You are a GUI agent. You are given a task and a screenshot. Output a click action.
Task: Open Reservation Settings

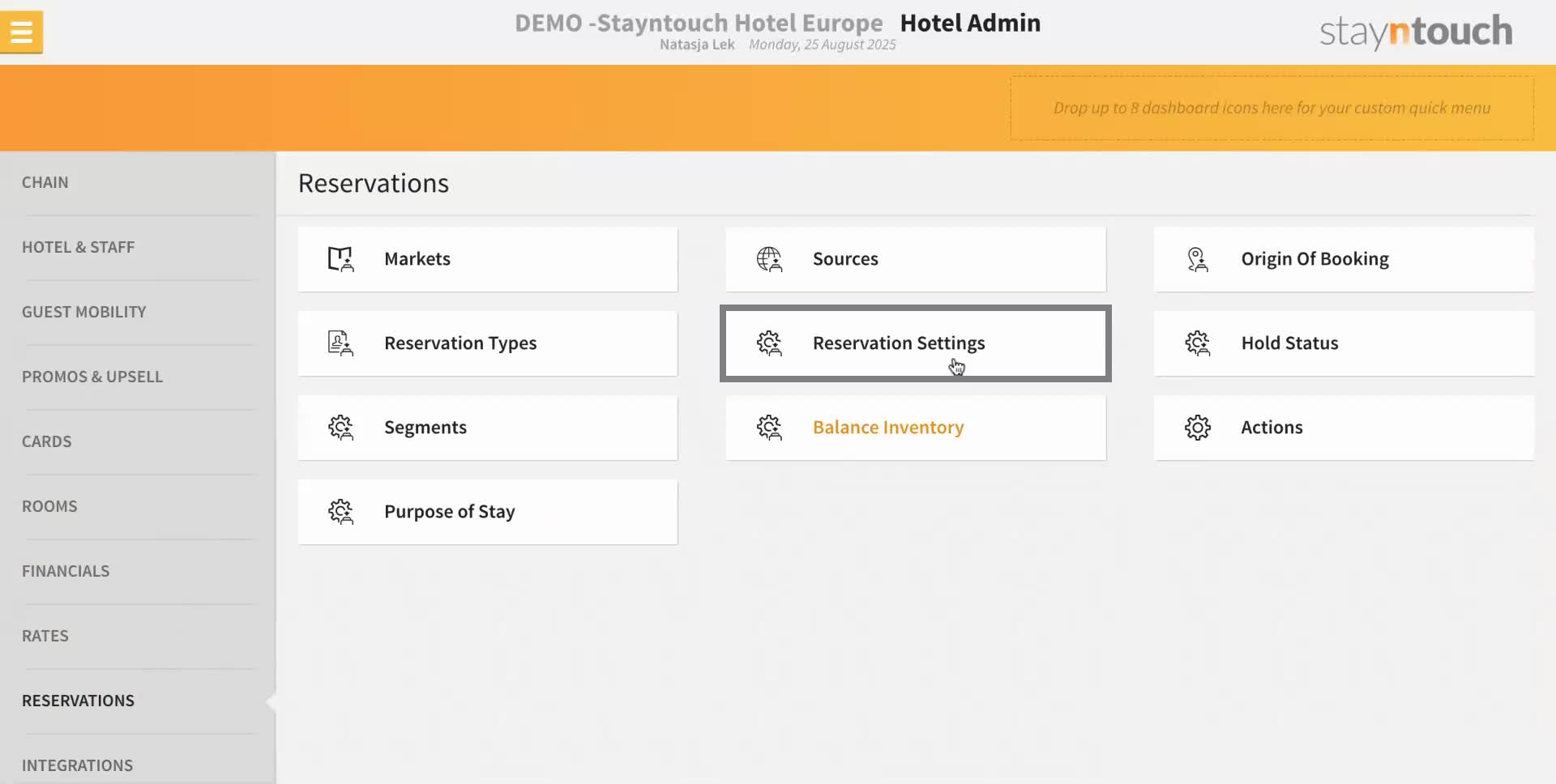click(916, 343)
